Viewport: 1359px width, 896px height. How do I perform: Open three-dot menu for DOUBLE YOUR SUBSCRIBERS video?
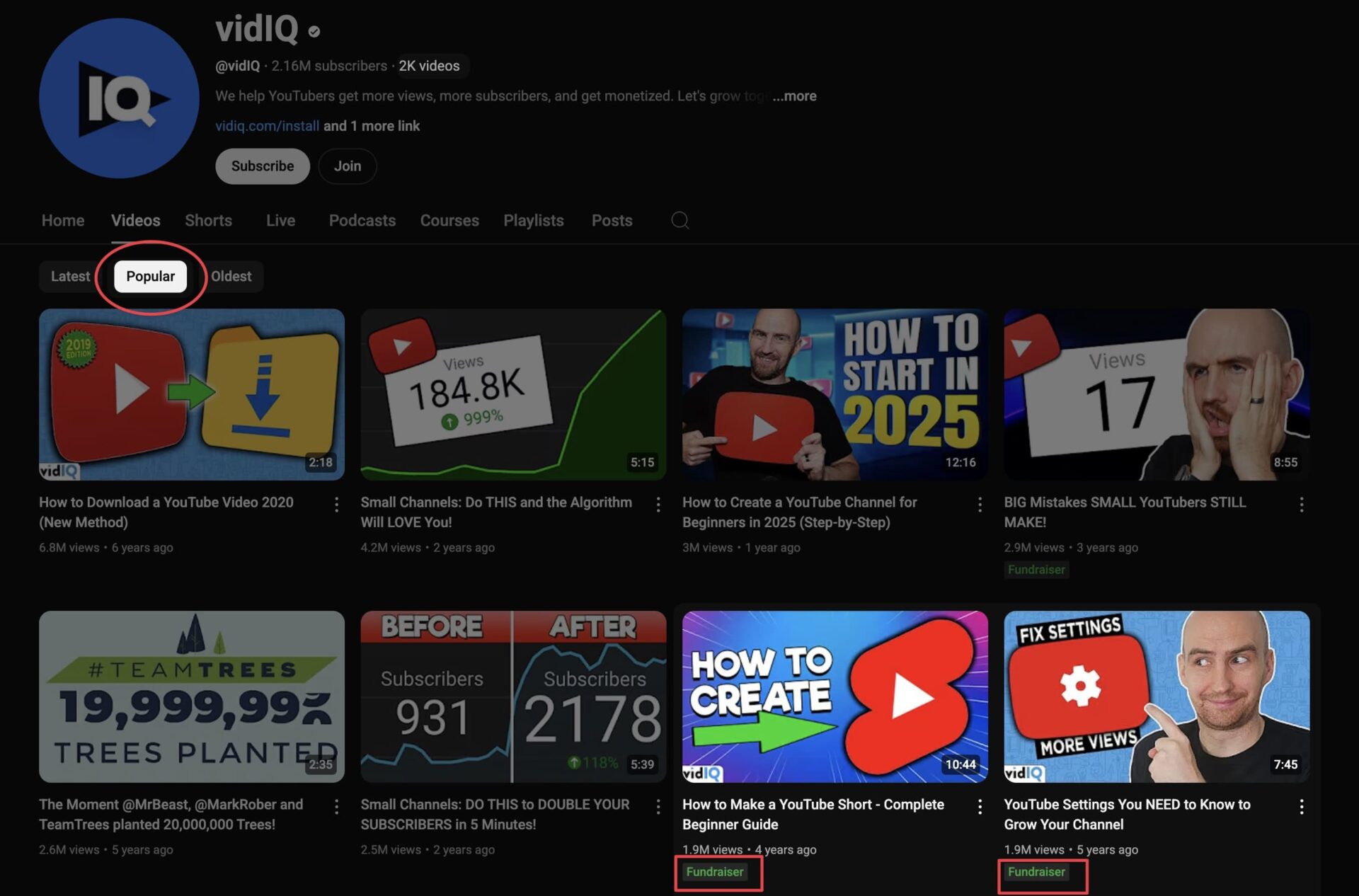658,806
